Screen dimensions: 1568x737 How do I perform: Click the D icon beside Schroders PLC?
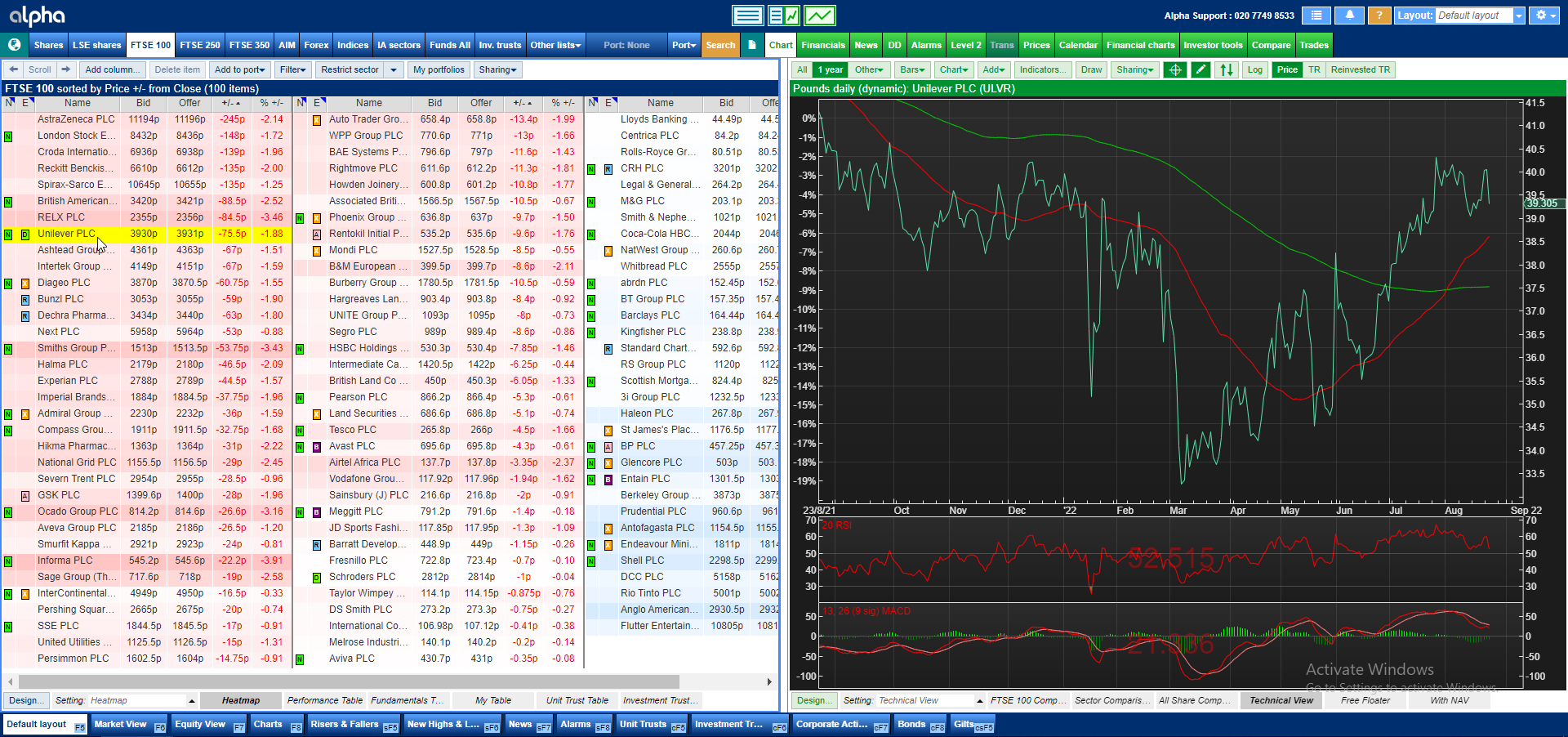tap(317, 578)
